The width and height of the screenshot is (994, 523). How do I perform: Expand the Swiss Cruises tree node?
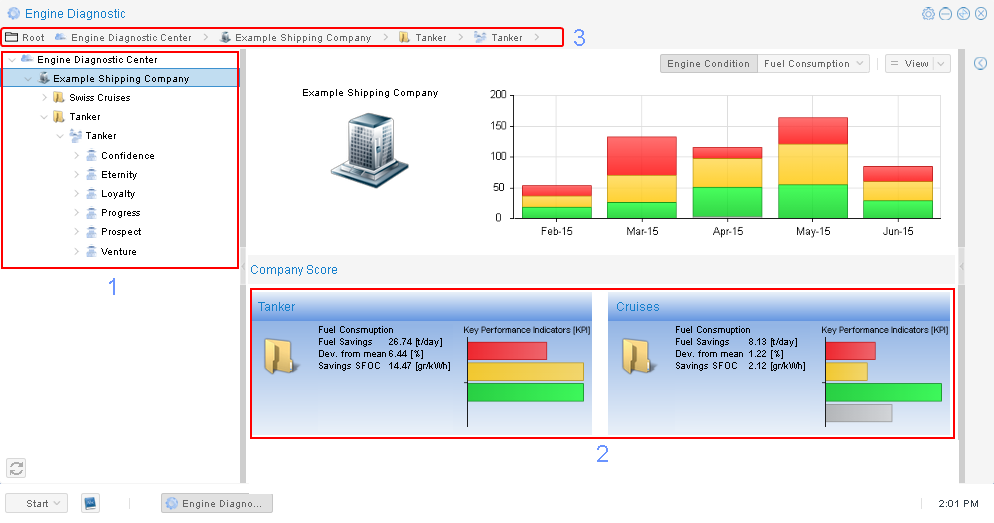tap(44, 98)
